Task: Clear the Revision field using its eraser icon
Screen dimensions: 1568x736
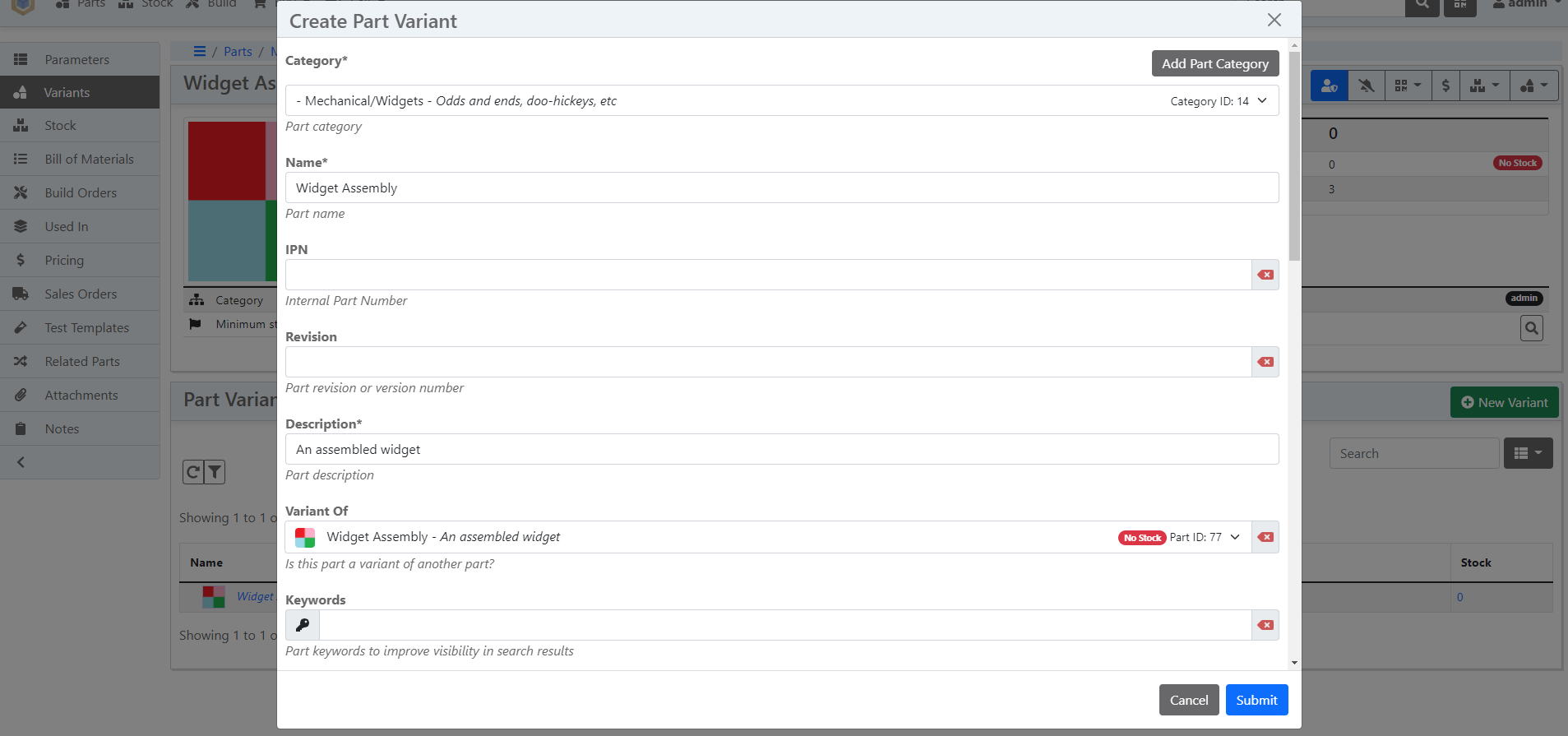Action: (1265, 362)
